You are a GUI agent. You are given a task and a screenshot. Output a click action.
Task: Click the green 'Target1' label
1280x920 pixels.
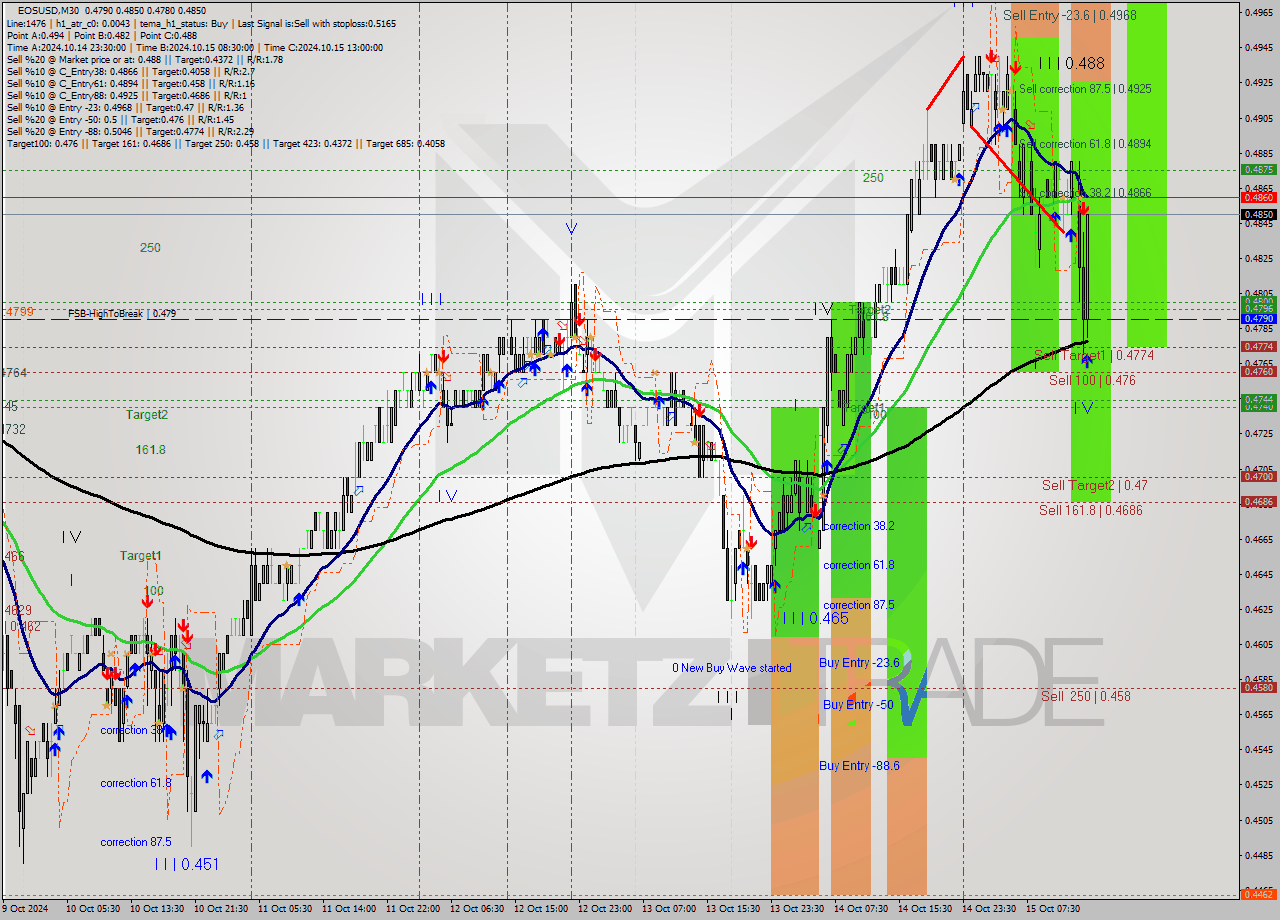tap(140, 556)
